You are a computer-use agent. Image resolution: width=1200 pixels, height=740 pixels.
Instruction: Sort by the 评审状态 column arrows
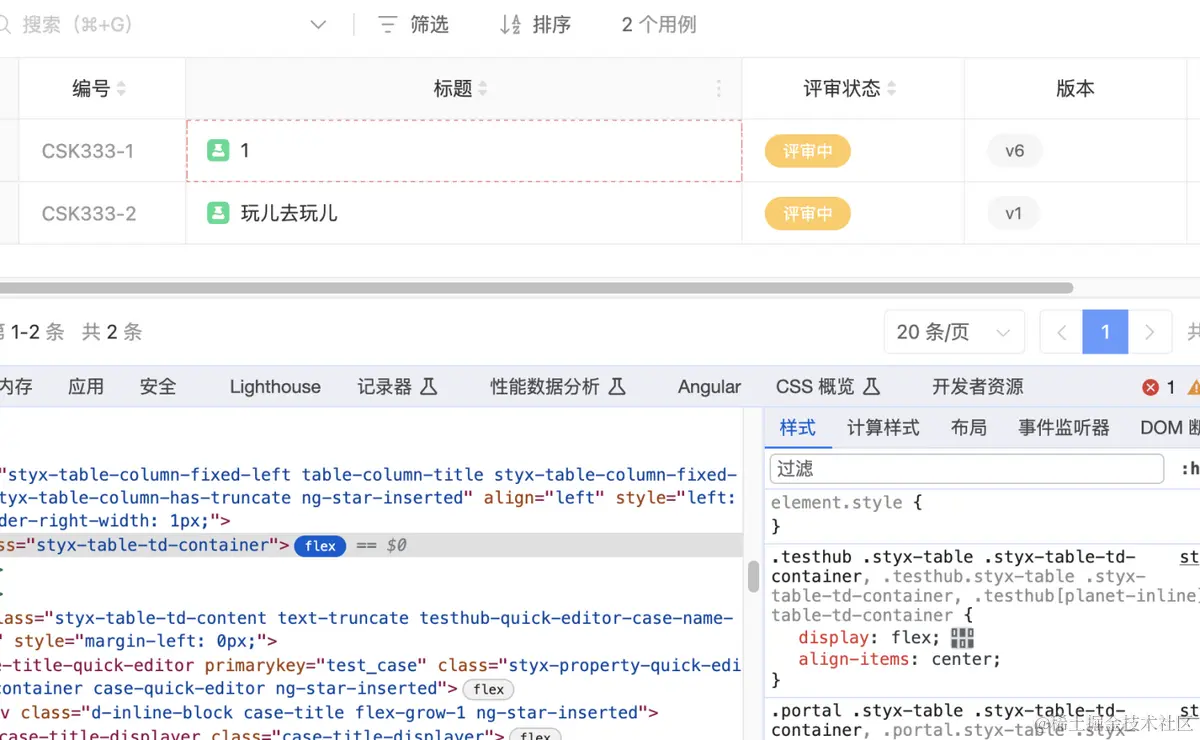click(x=891, y=89)
